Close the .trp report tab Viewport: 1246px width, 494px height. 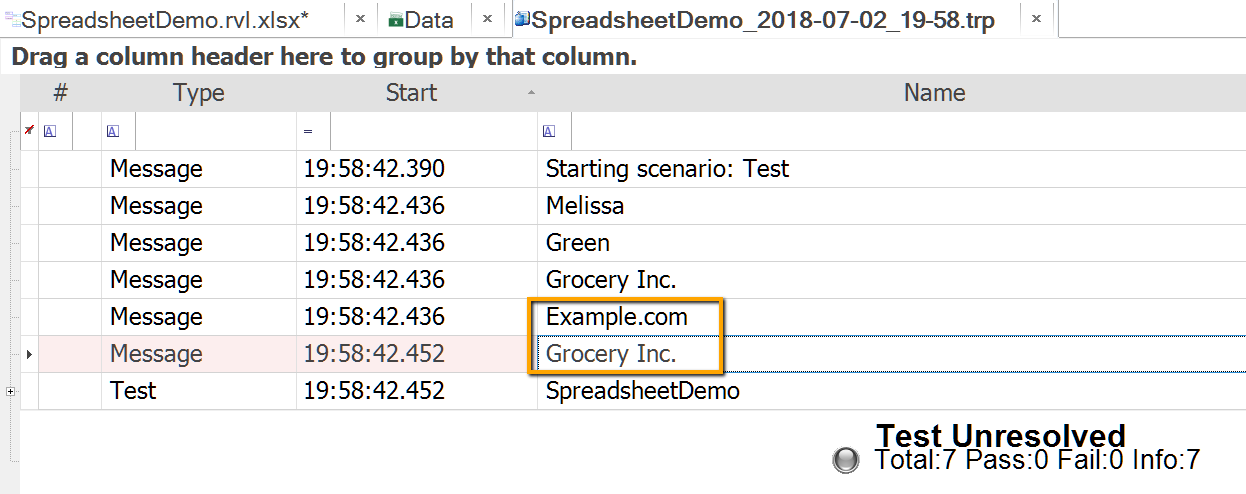coord(1037,19)
